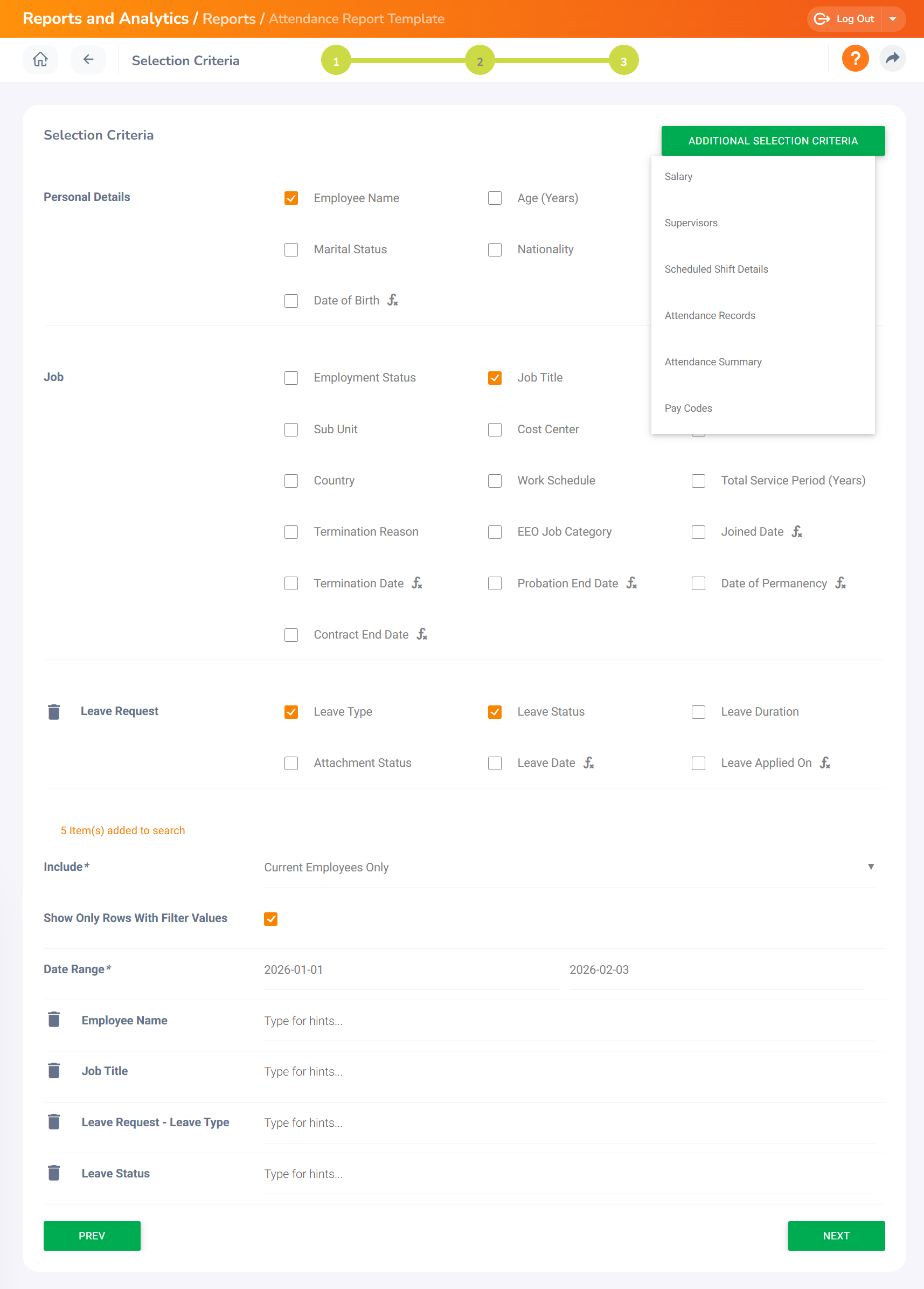Jump to step 2 on the progress bar
Screen dimensions: 924x1289
pos(480,60)
